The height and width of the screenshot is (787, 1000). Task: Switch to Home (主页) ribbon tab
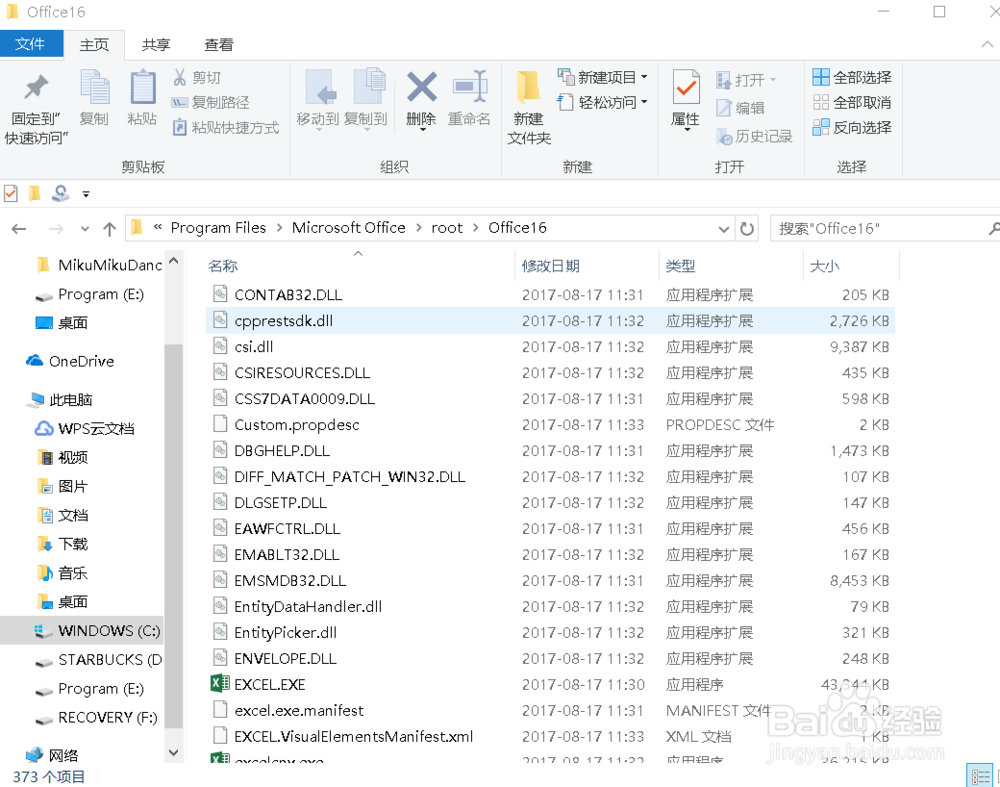click(94, 45)
